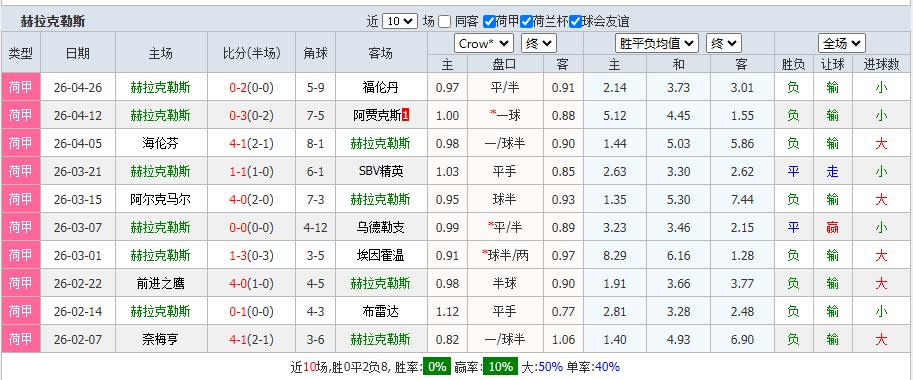Screen dimensions: 913x380
Task: Click the 荷甲 league tag for 26-02-07
Action: coord(21,339)
